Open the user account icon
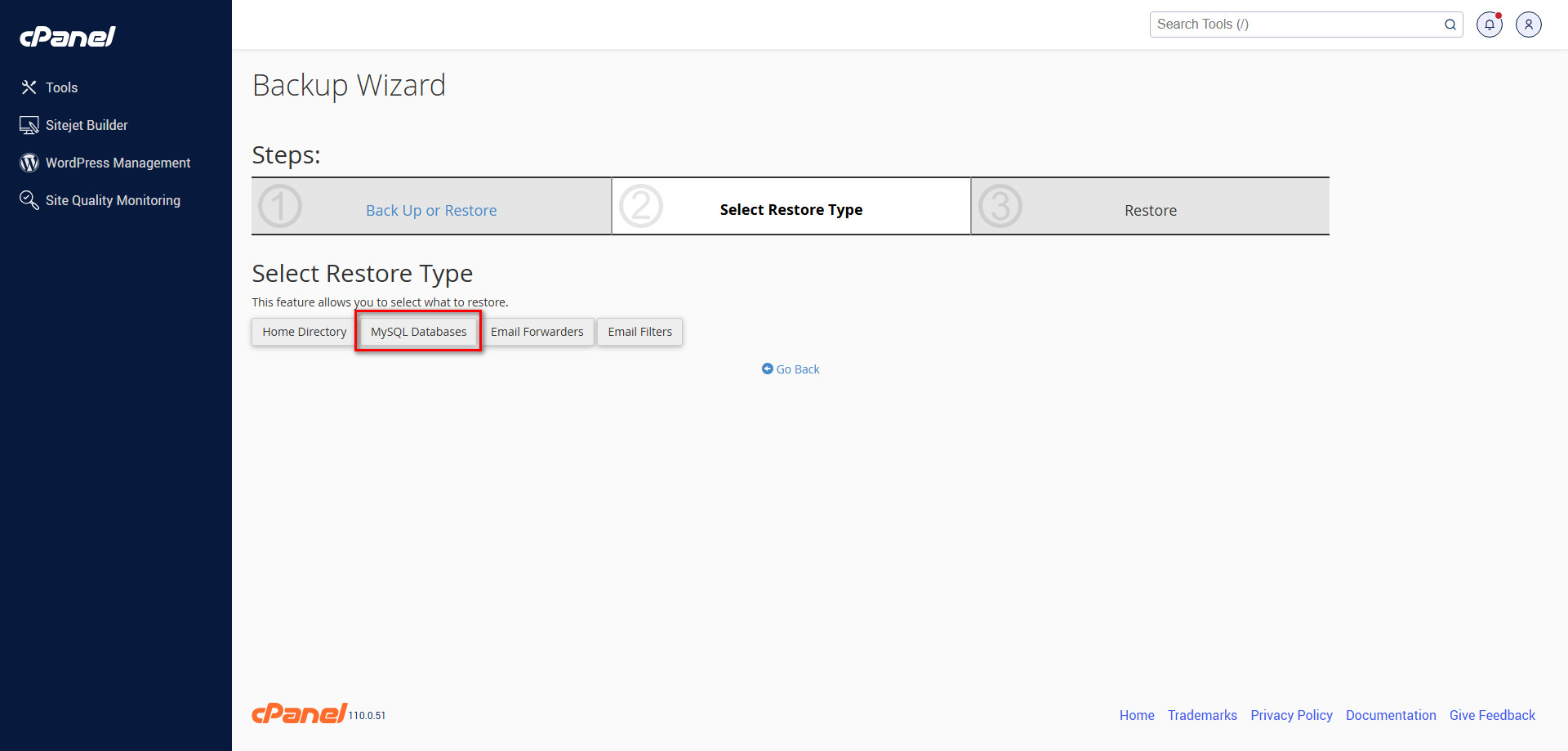Image resolution: width=1568 pixels, height=751 pixels. tap(1528, 25)
